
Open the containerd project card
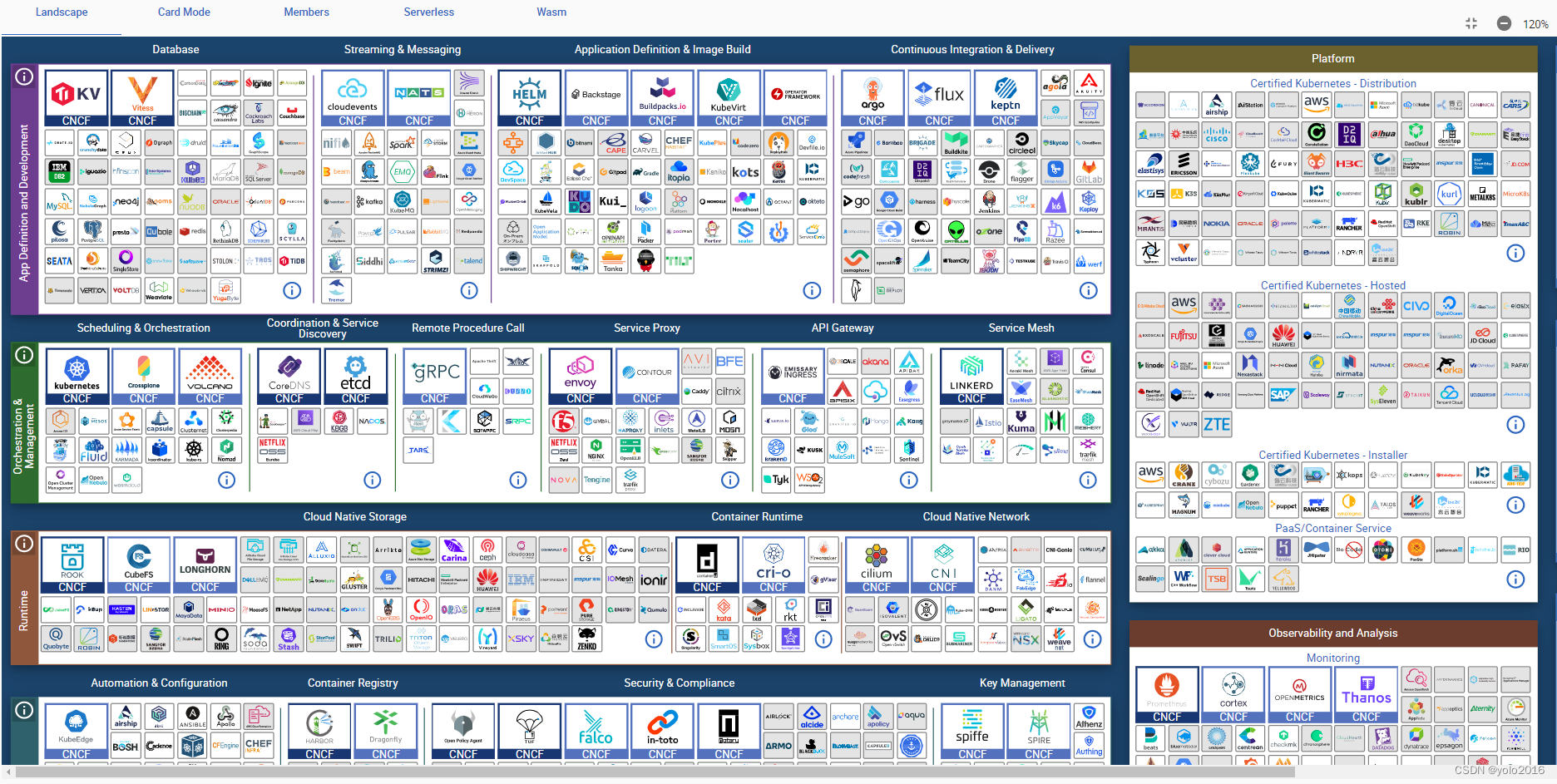[707, 565]
